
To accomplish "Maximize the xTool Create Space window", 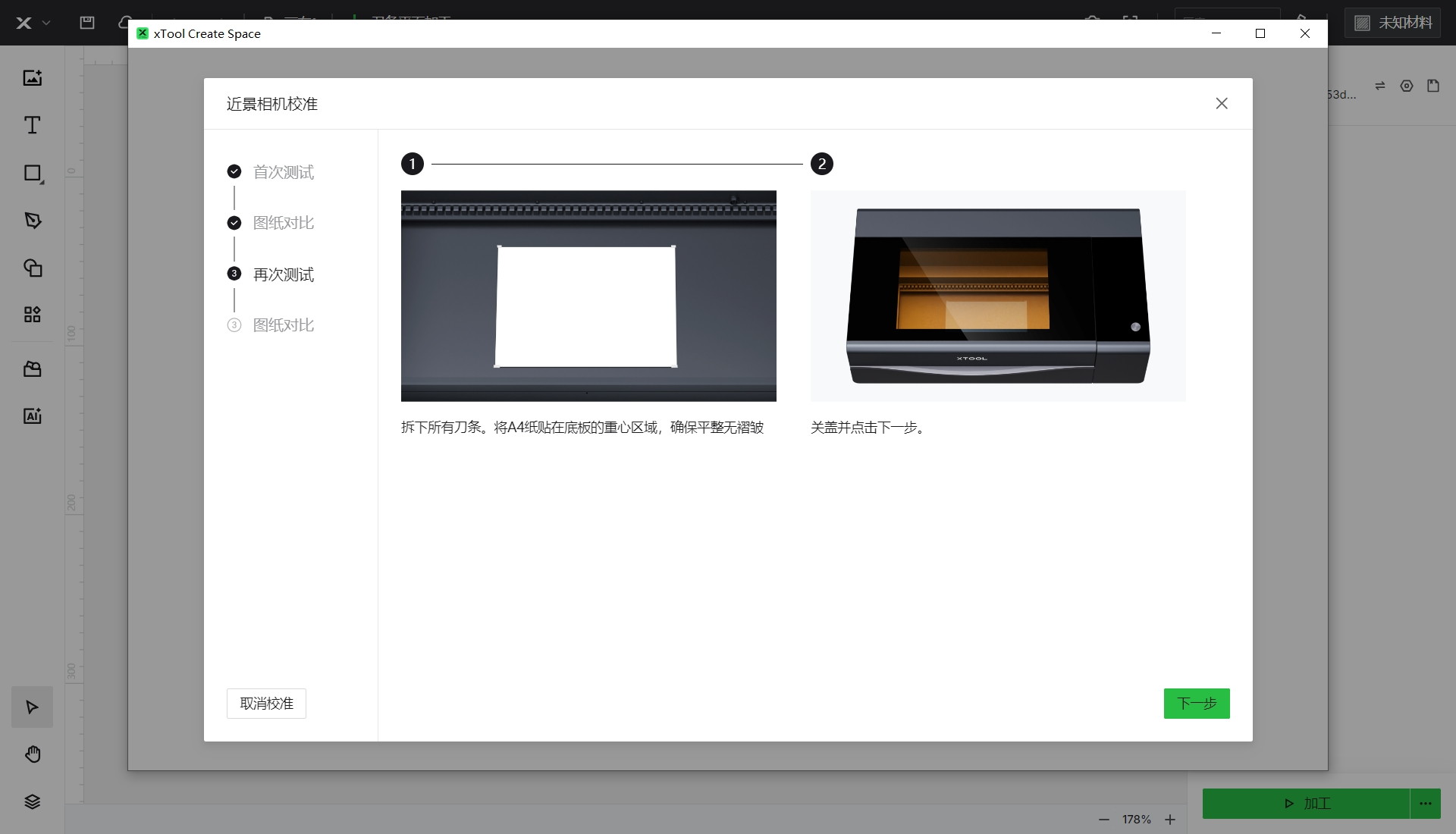I will click(x=1260, y=33).
